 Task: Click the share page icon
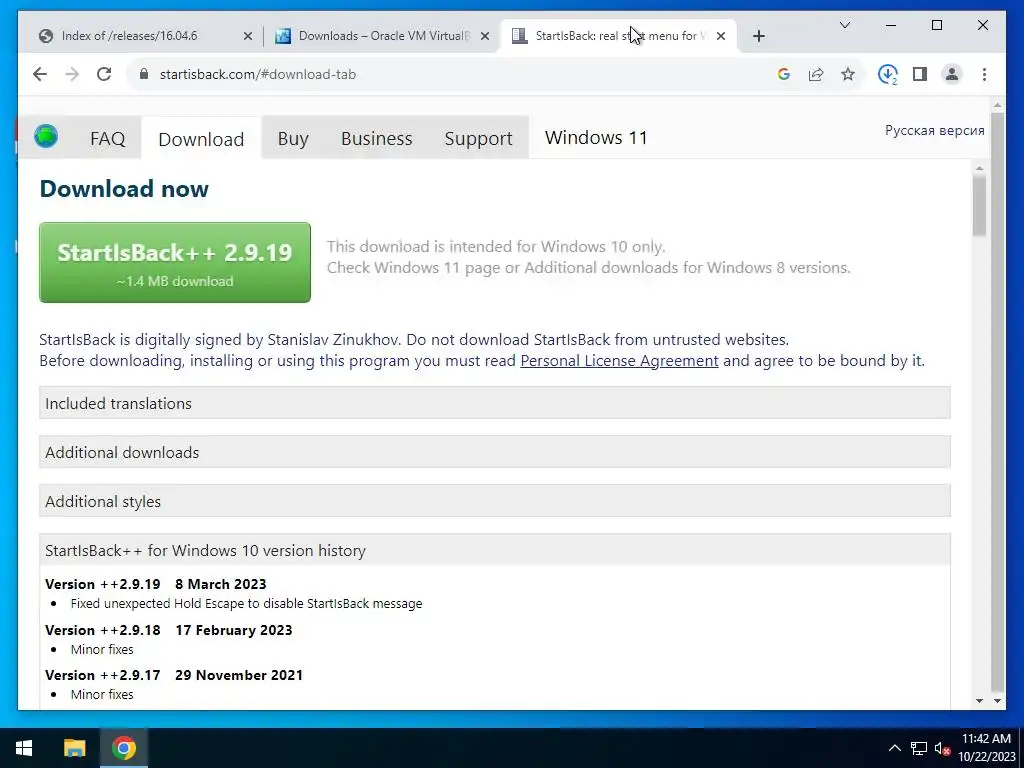816,74
